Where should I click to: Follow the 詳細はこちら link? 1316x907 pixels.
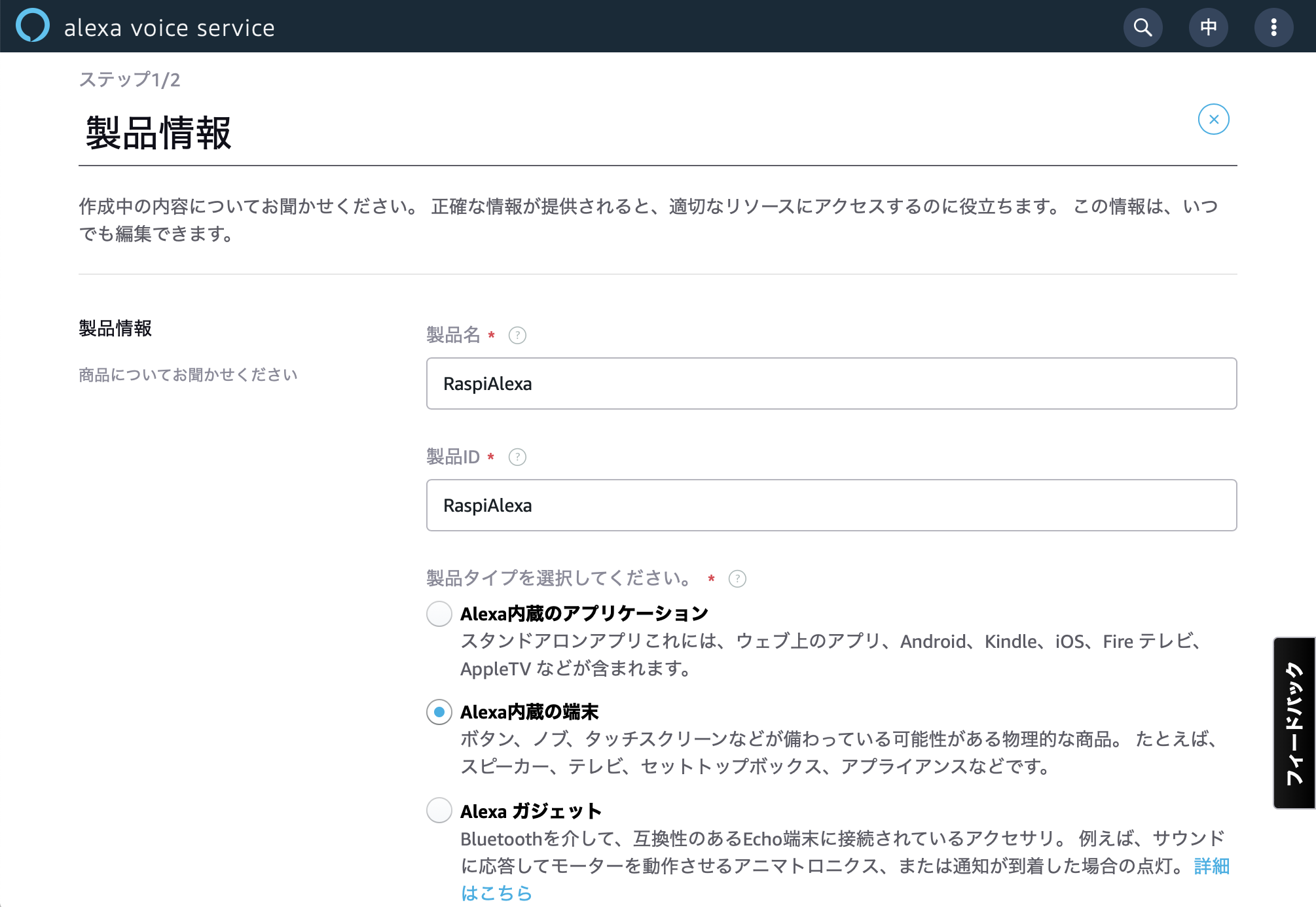(1211, 866)
